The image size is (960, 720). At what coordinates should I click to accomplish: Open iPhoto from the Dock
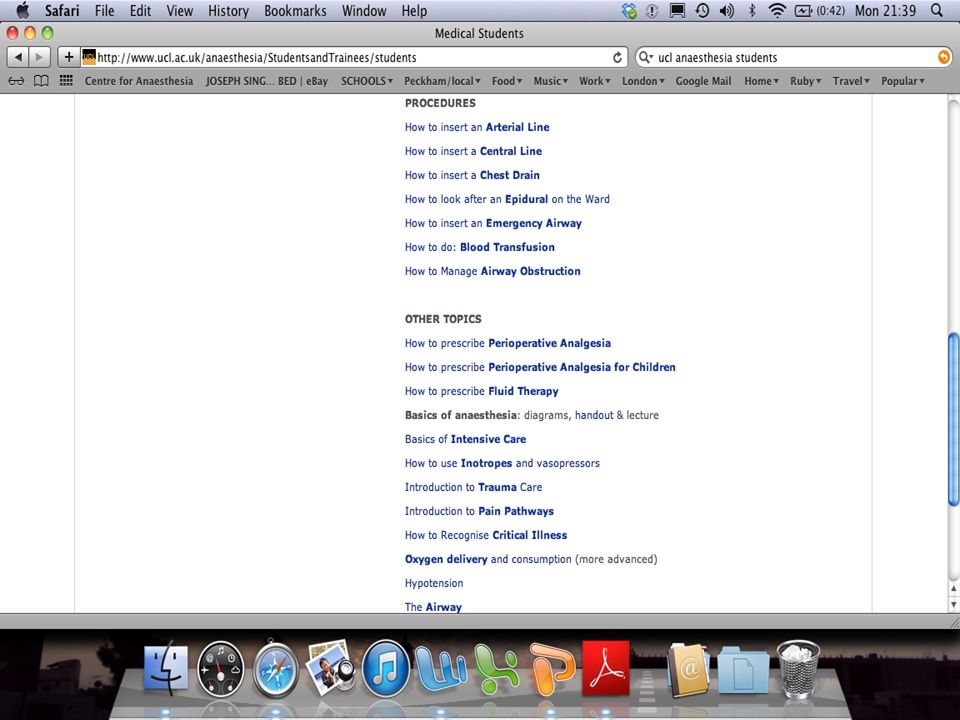coord(331,668)
